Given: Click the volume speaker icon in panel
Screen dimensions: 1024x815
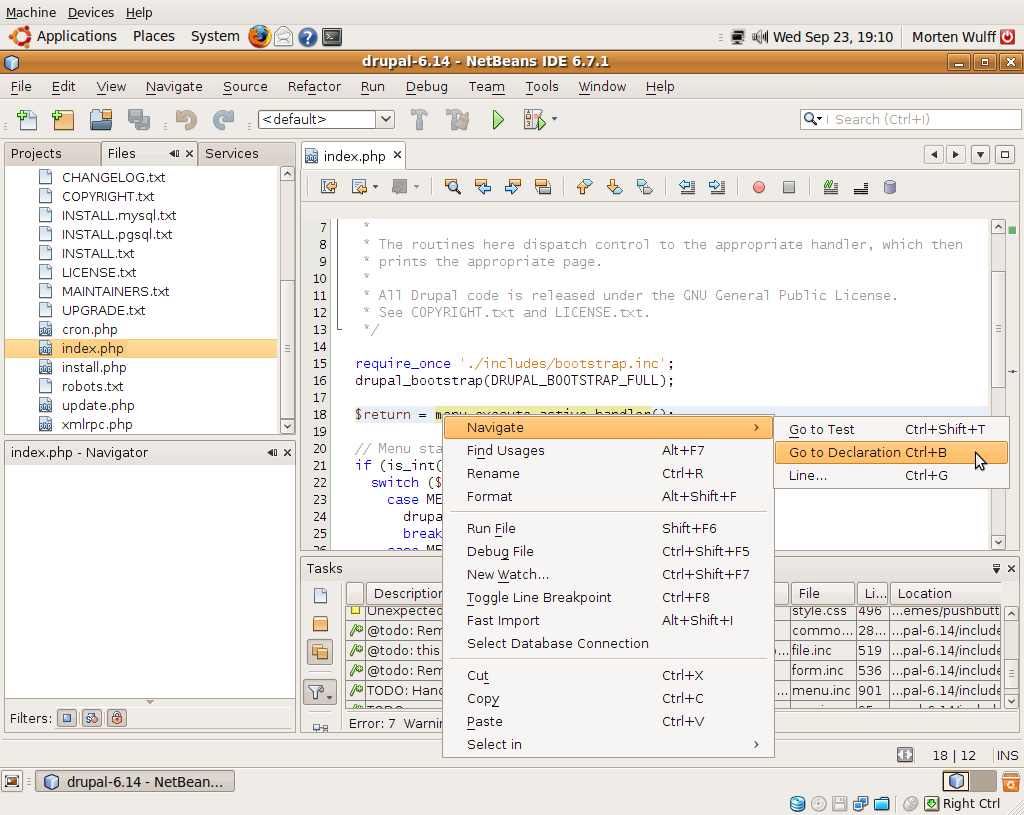Looking at the screenshot, I should click(x=759, y=37).
